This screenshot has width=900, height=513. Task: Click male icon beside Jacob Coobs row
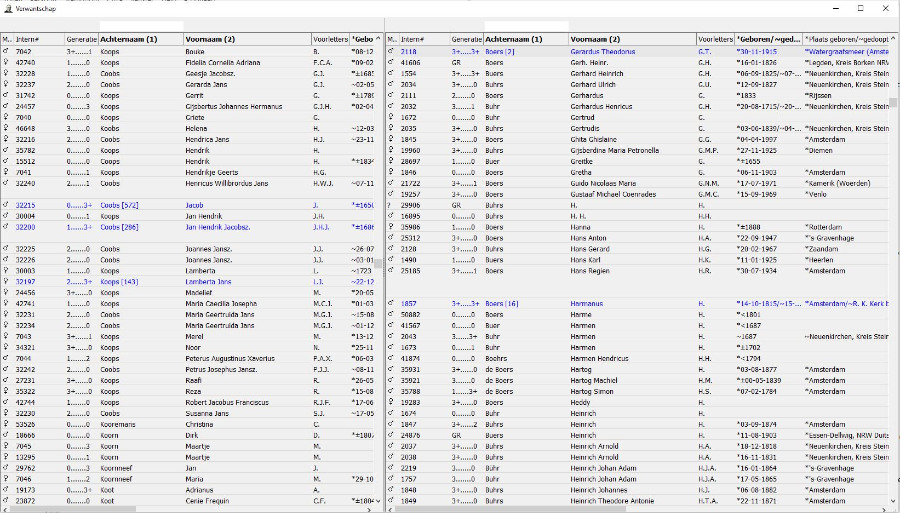[6, 205]
